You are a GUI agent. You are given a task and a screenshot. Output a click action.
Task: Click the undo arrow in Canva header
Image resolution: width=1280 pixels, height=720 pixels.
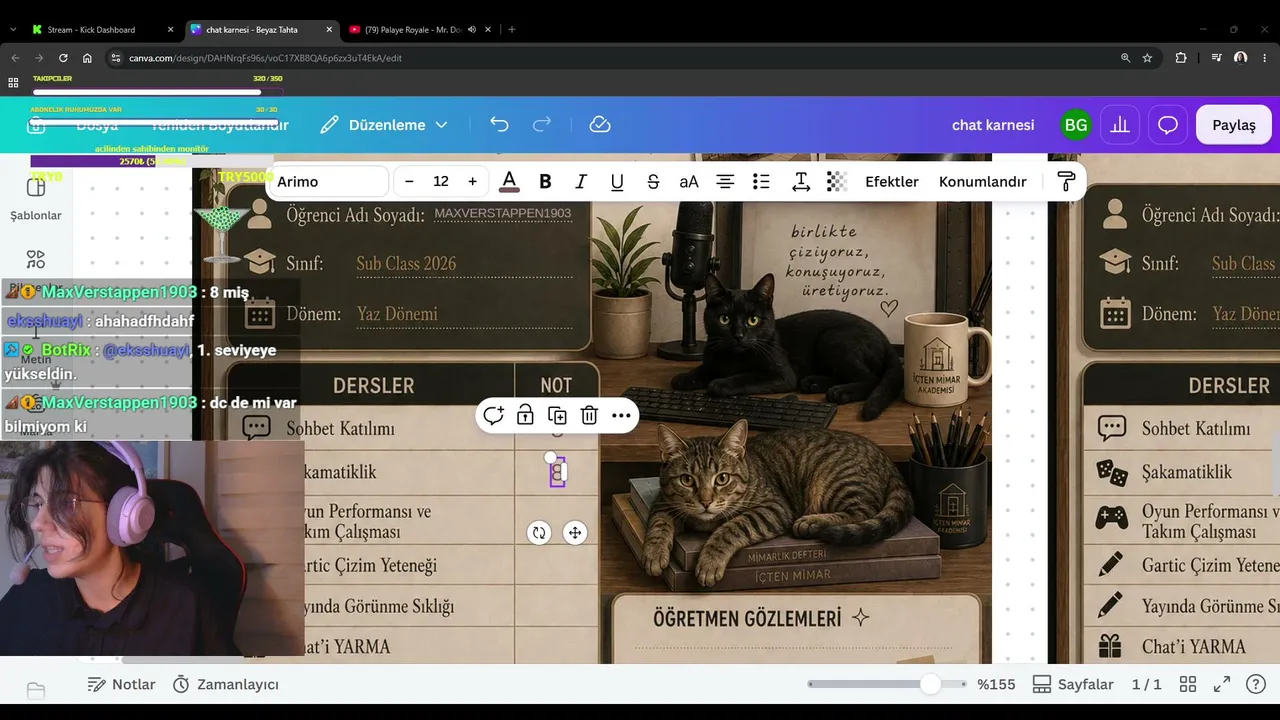[499, 125]
